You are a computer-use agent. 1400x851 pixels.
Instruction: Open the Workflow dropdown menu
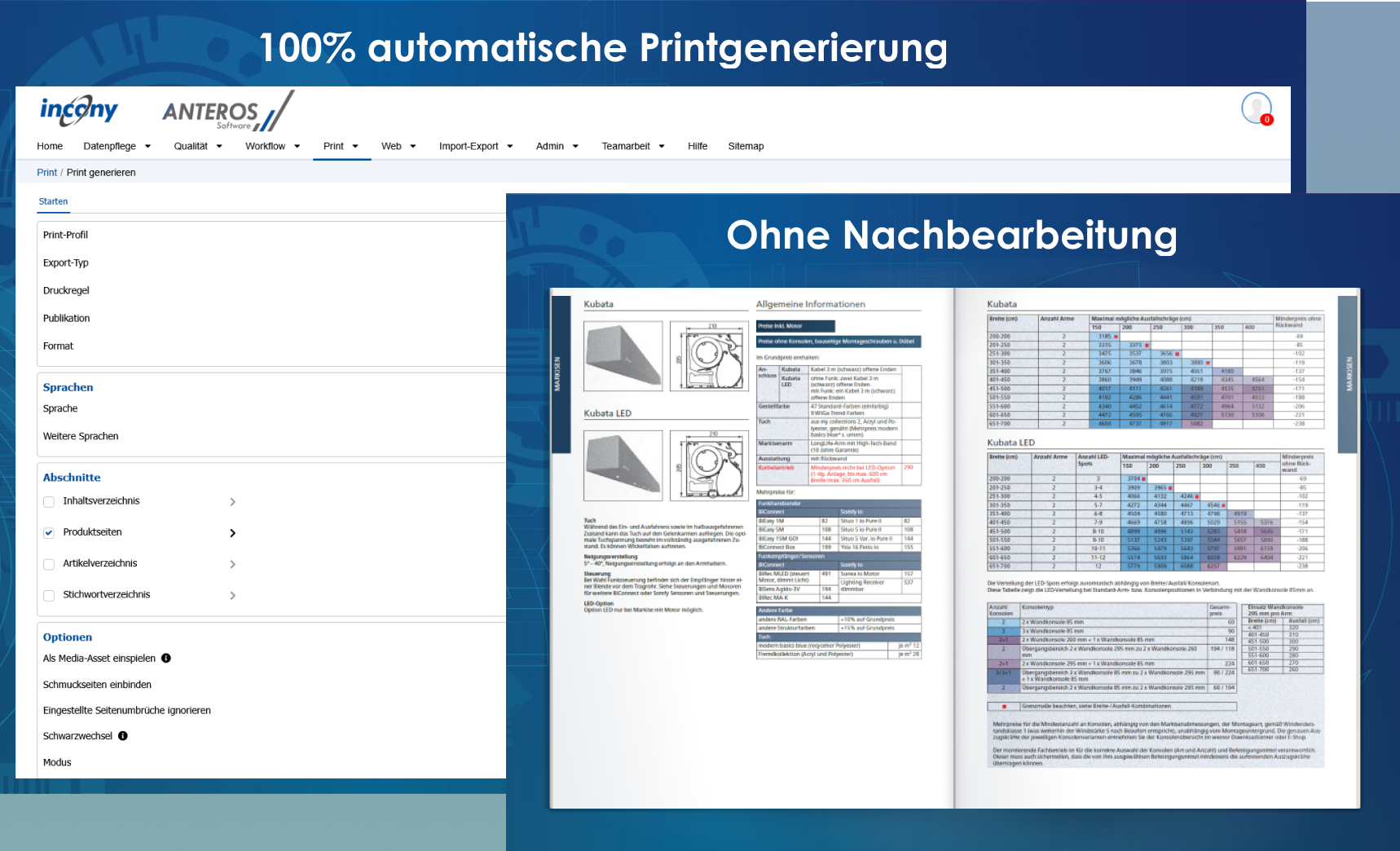(273, 146)
